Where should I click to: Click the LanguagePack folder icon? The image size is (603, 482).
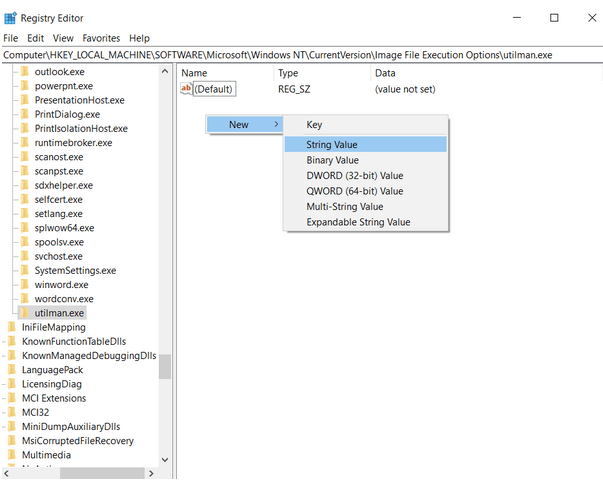12,370
